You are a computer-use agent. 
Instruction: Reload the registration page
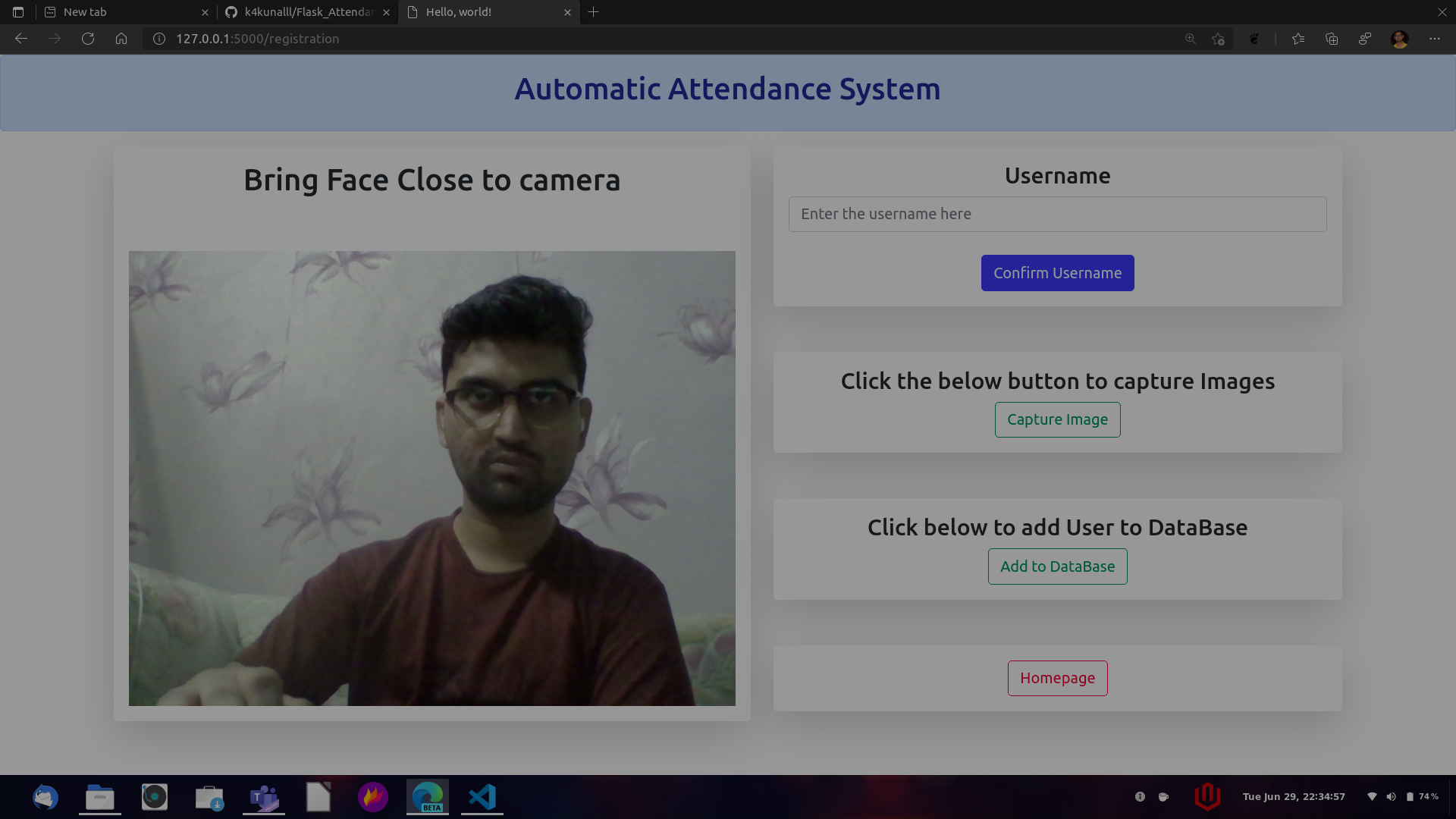click(x=88, y=39)
